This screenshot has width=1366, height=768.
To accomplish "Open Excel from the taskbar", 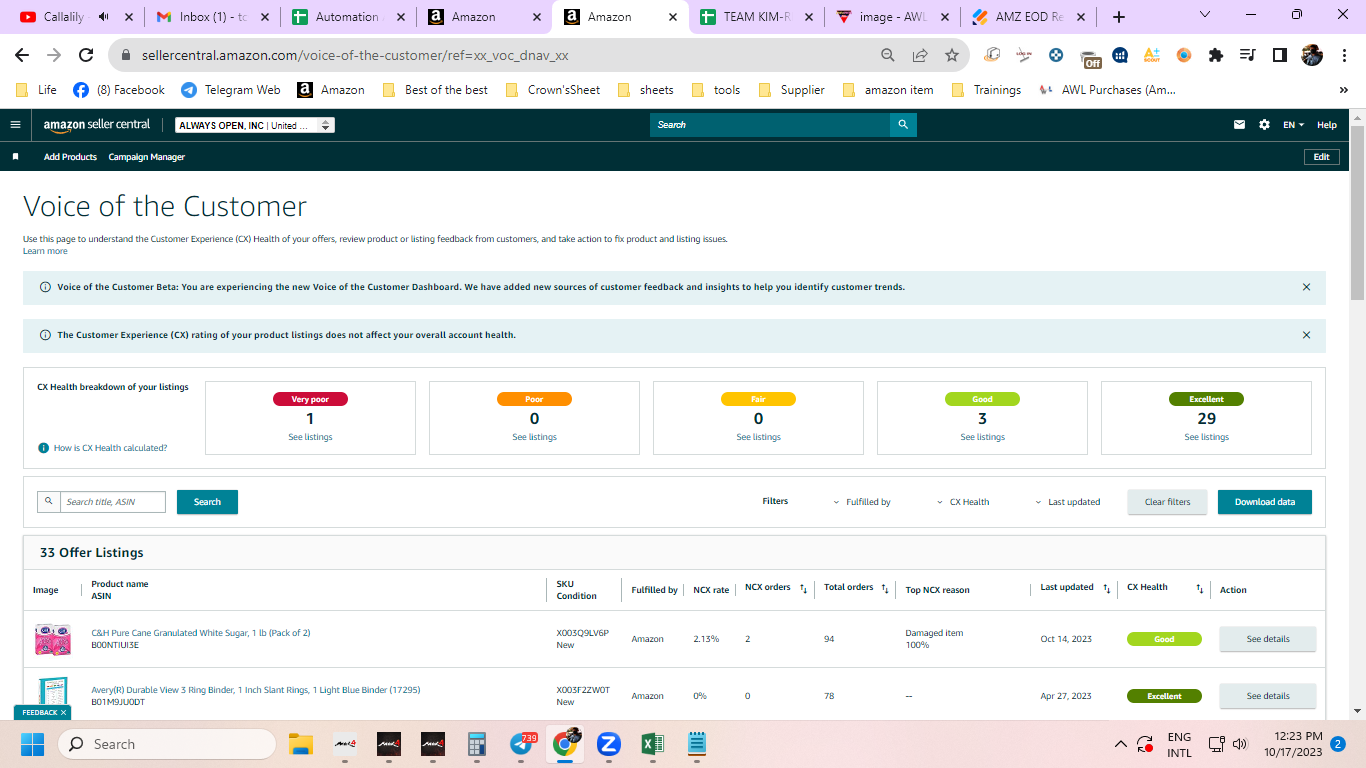I will 652,744.
